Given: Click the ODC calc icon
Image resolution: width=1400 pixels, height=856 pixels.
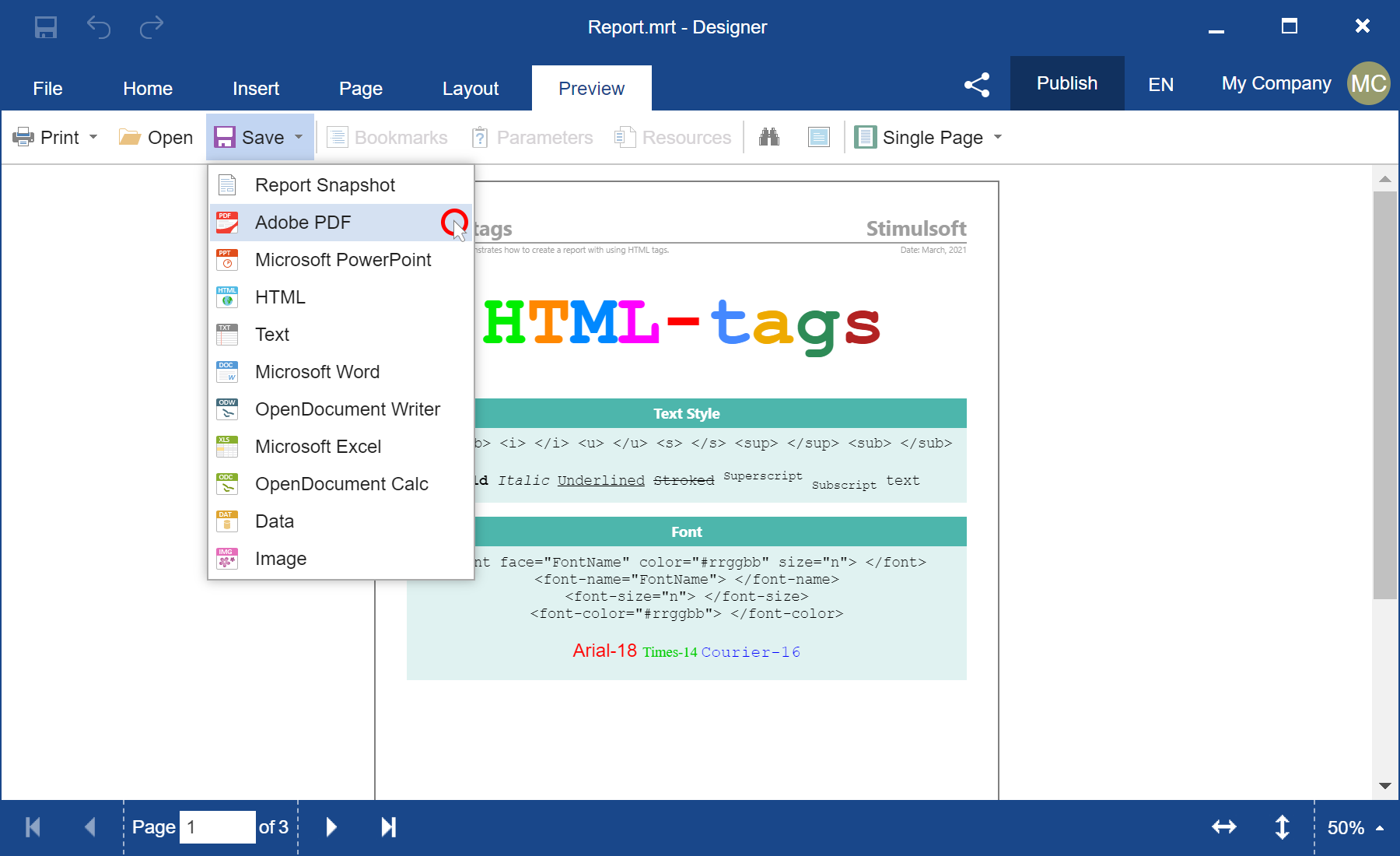Looking at the screenshot, I should pos(227,484).
